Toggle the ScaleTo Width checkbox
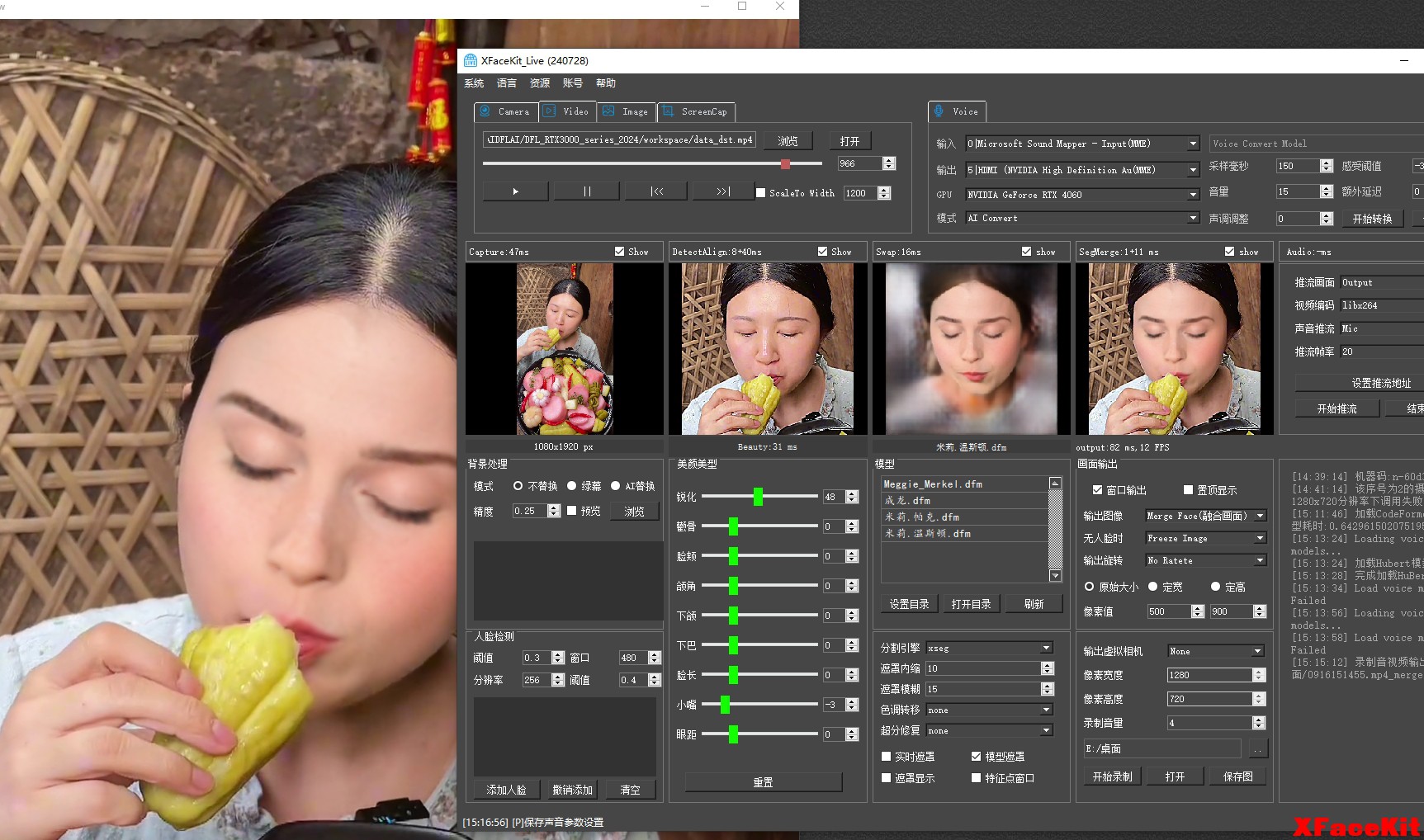The height and width of the screenshot is (840, 1424). (x=761, y=193)
